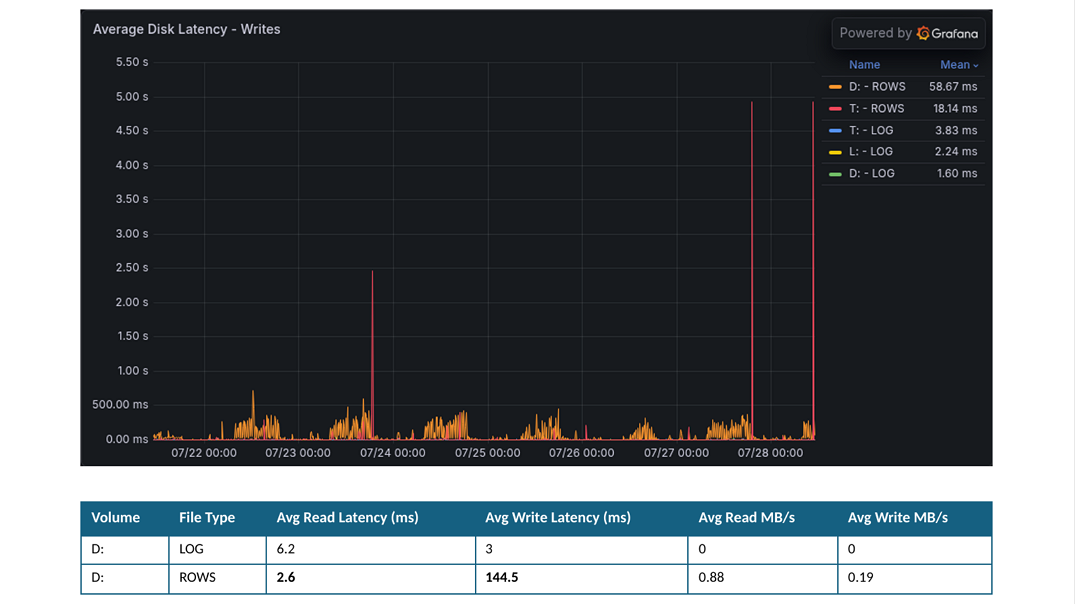Click the 07/28 00:00 x-axis label

pyautogui.click(x=771, y=453)
